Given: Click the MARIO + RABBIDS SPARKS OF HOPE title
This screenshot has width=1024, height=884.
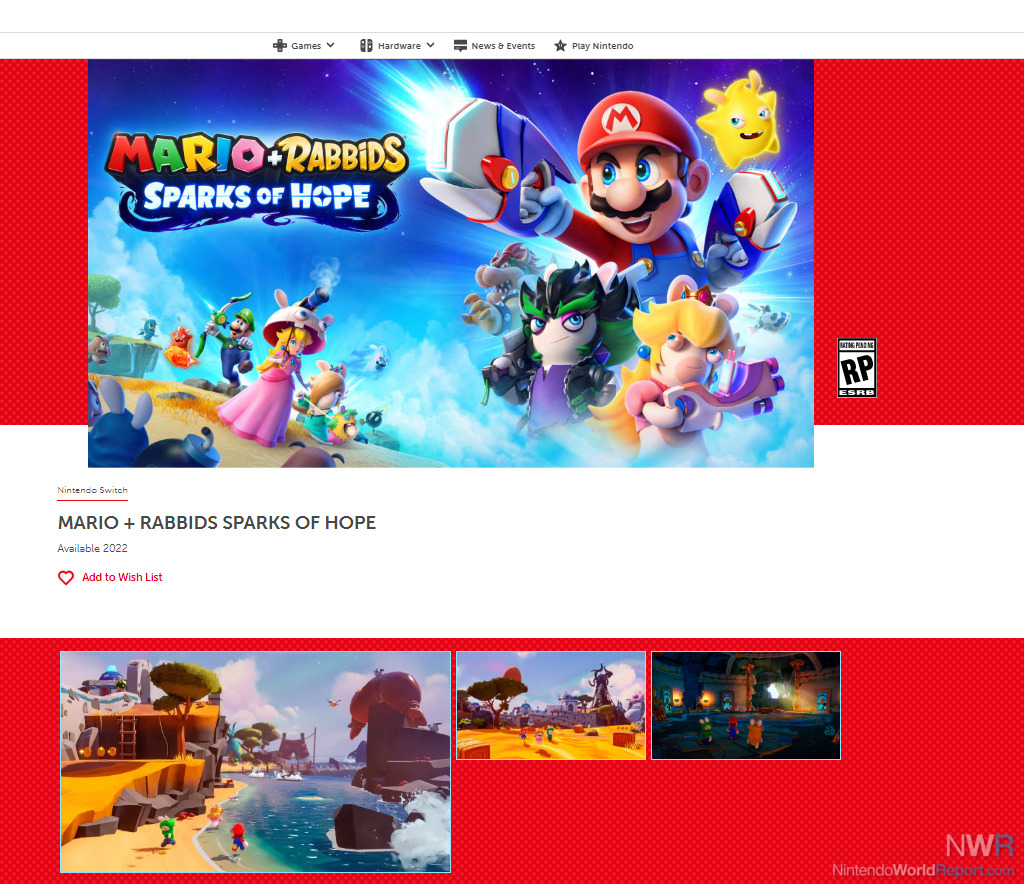Looking at the screenshot, I should click(x=217, y=523).
